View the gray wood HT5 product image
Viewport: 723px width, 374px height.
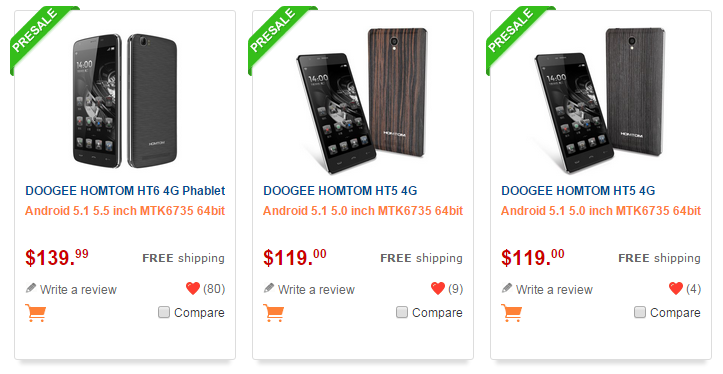601,101
